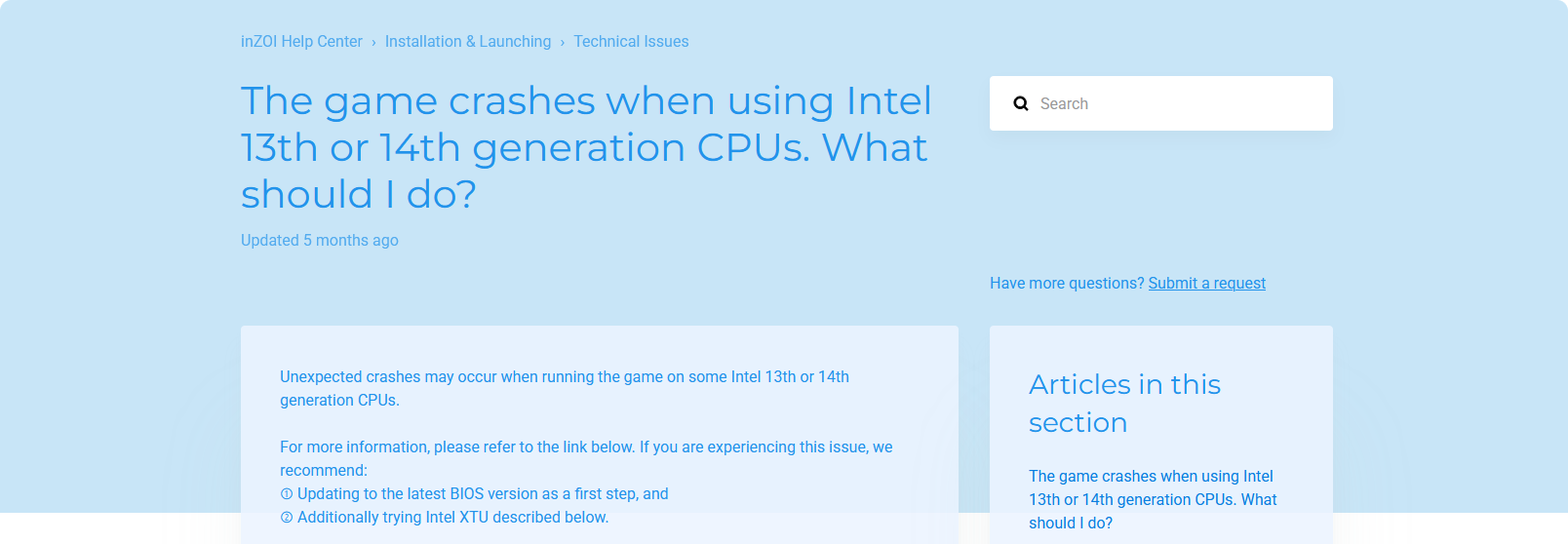Image resolution: width=1568 pixels, height=544 pixels.
Task: Click the circled number one bullet
Action: coord(287,494)
